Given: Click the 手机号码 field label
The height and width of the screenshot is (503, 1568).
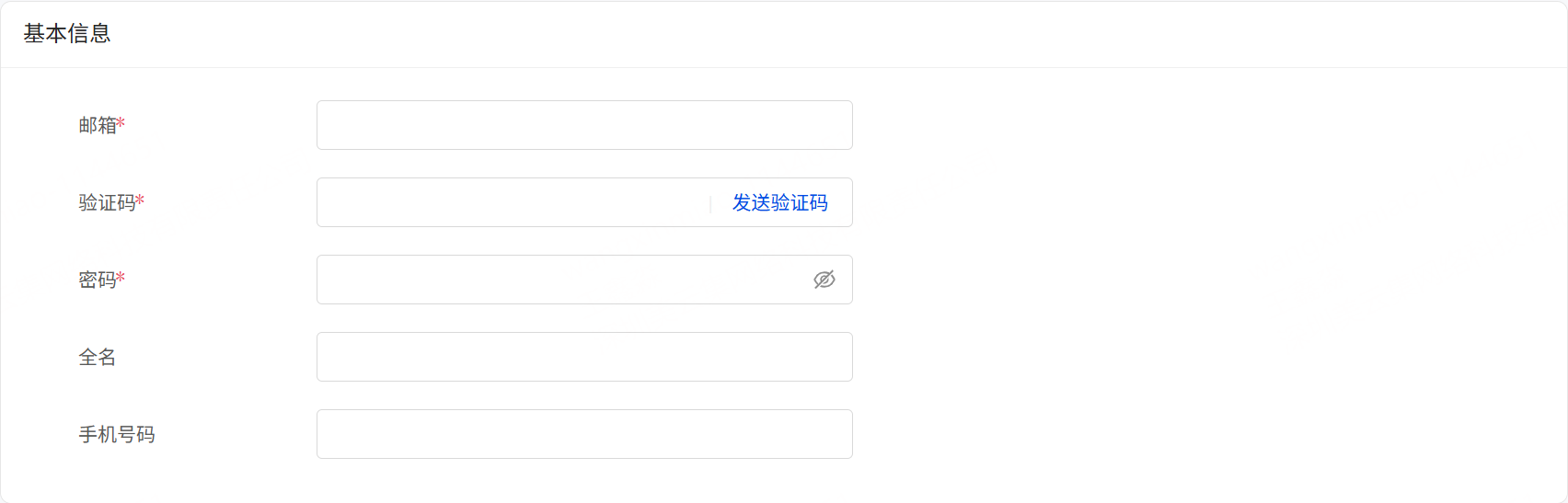Looking at the screenshot, I should pyautogui.click(x=117, y=434).
